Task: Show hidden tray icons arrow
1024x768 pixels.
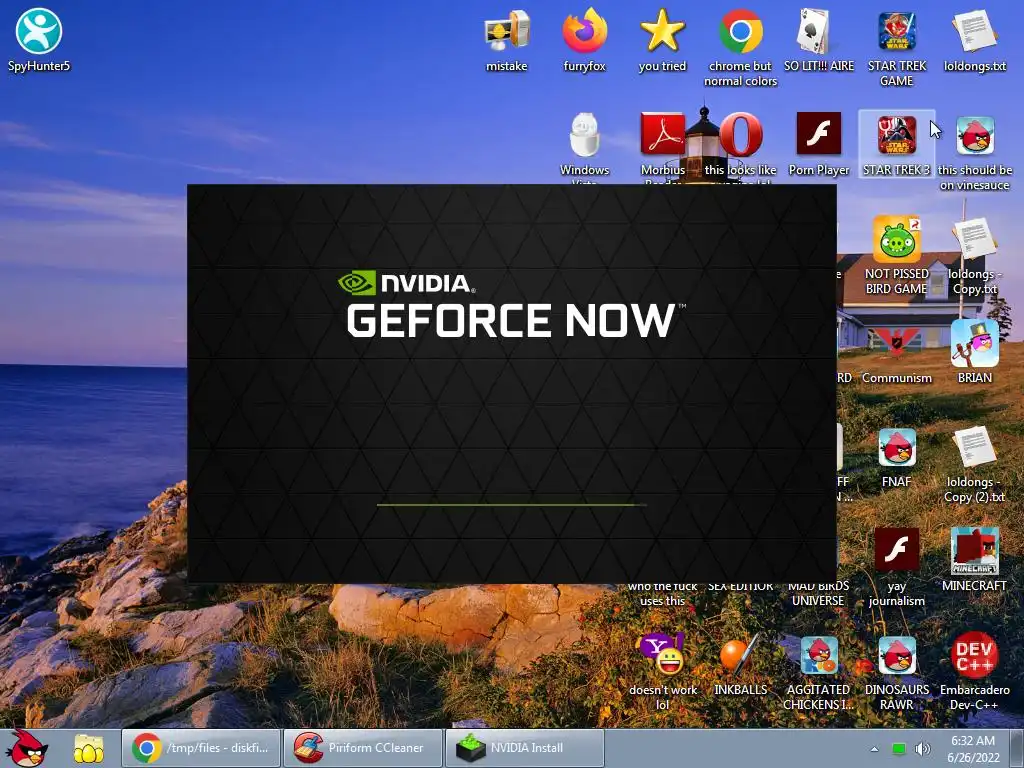Action: [874, 749]
